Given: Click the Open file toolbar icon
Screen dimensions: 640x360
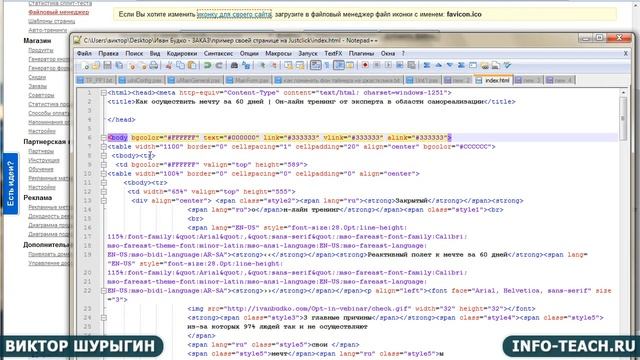Looking at the screenshot, I should pyautogui.click(x=96, y=65).
